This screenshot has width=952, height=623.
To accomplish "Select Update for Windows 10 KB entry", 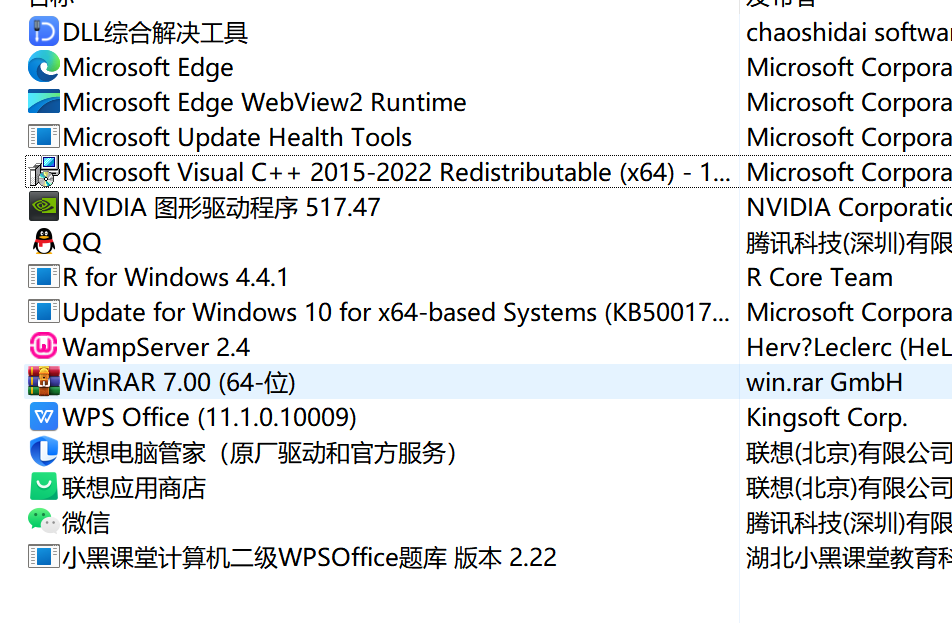I will [x=395, y=313].
